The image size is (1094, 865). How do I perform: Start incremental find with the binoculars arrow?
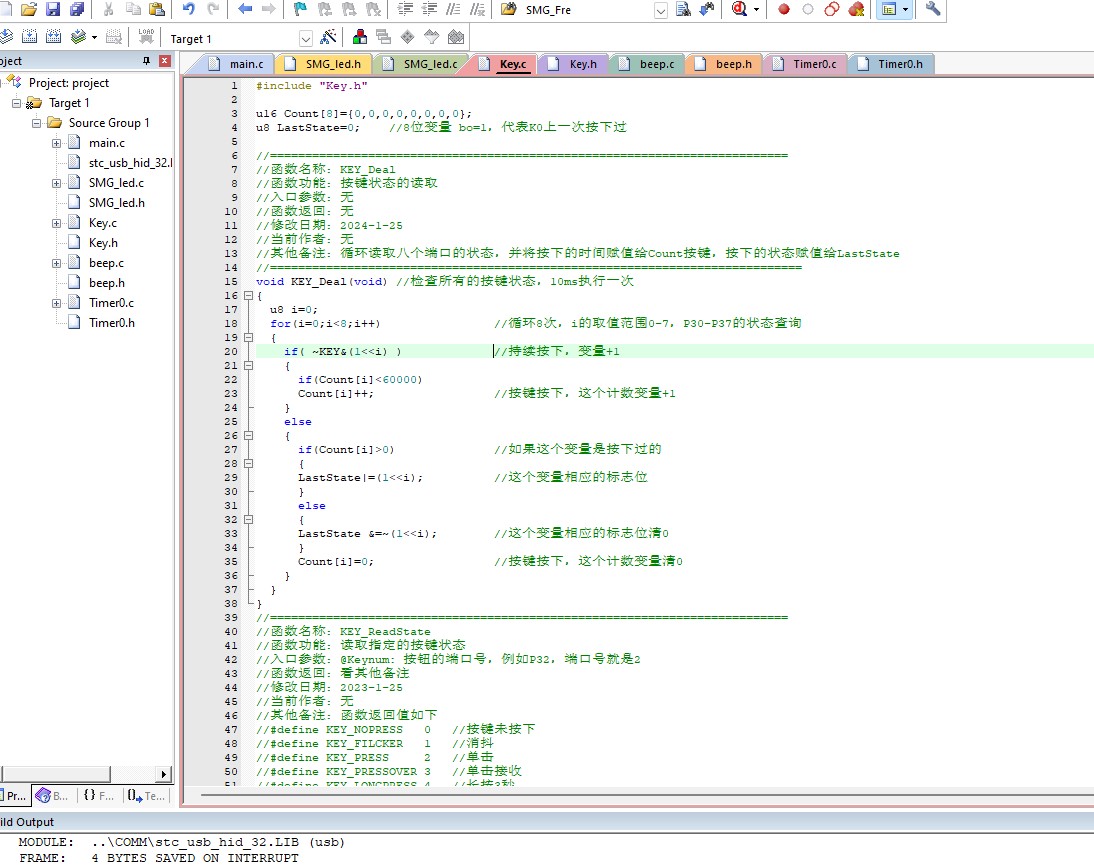click(x=707, y=9)
